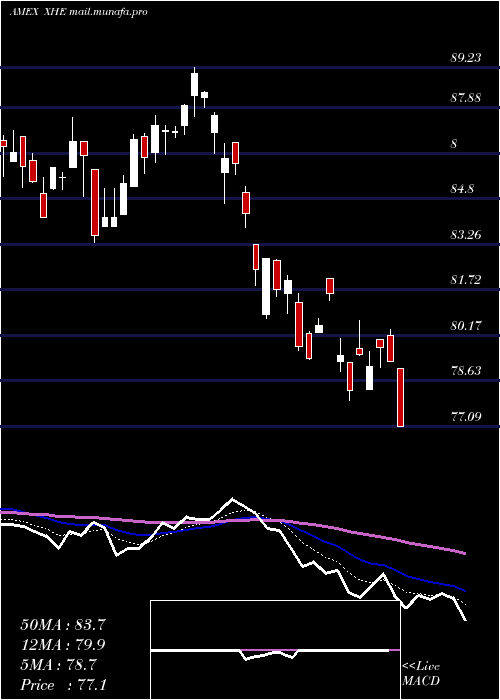Click the 80.17 price level label
The width and height of the screenshot is (500, 700).
[x=466, y=326]
